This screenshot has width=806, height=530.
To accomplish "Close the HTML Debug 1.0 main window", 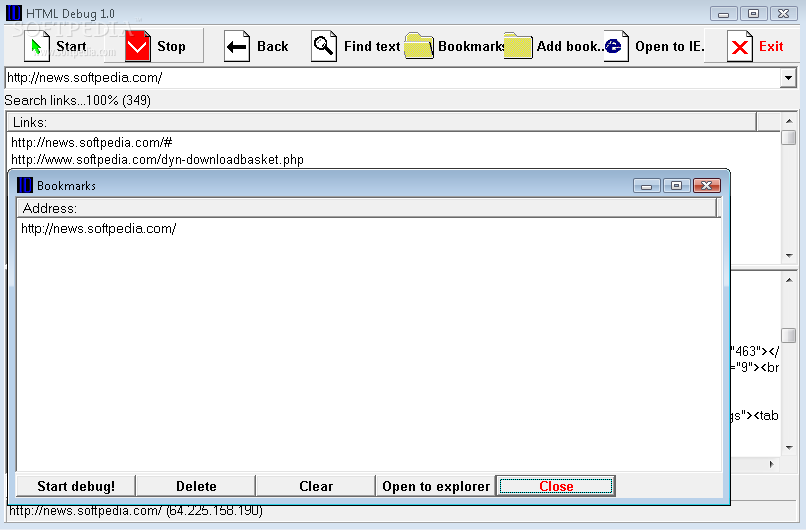I will pyautogui.click(x=783, y=13).
